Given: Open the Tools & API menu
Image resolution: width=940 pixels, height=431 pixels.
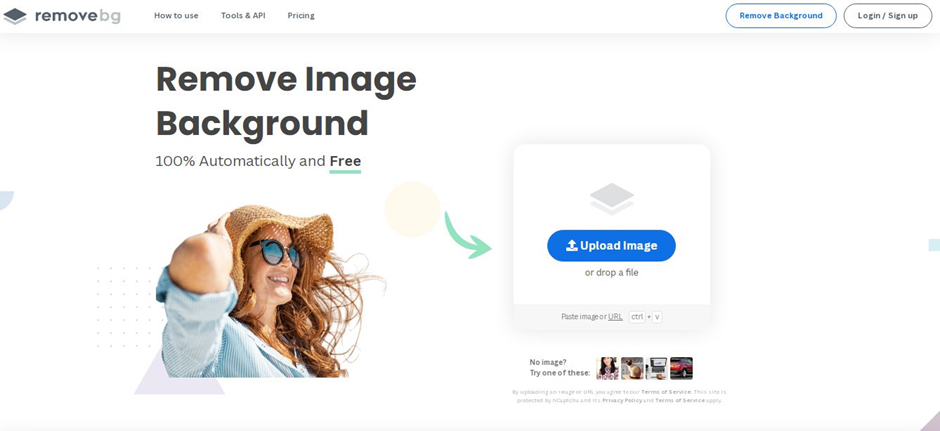Looking at the screenshot, I should (x=243, y=16).
